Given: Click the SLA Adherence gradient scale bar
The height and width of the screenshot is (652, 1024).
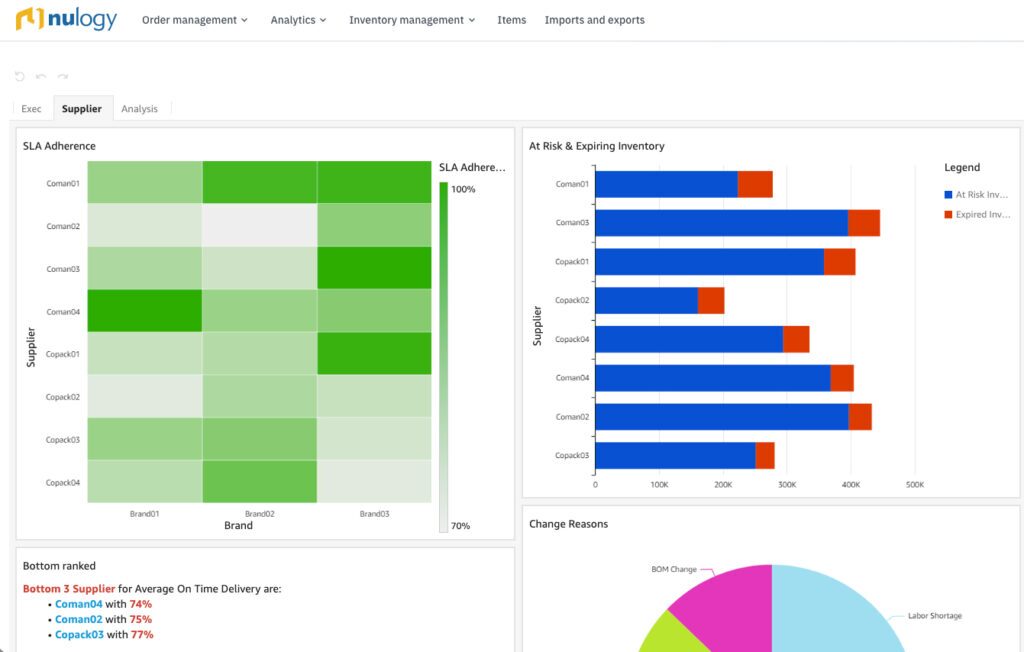Looking at the screenshot, I should 443,357.
